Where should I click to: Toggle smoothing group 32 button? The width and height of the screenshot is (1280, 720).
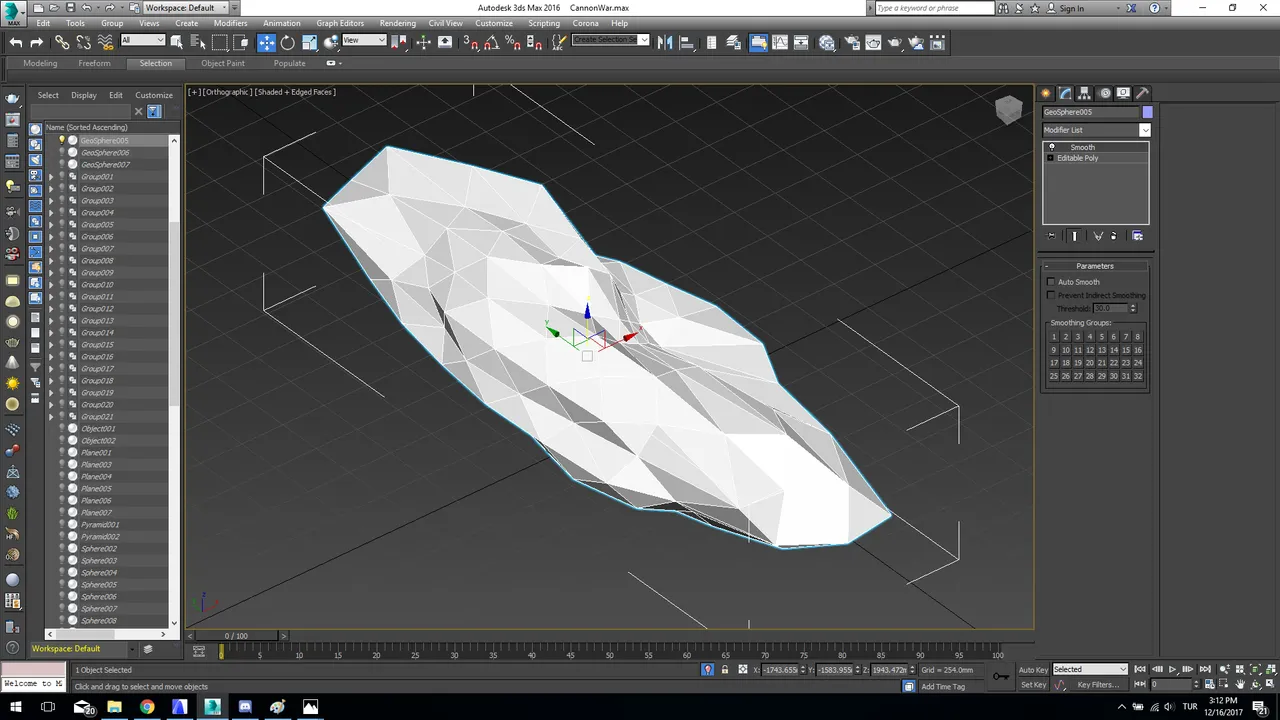[x=1137, y=376]
